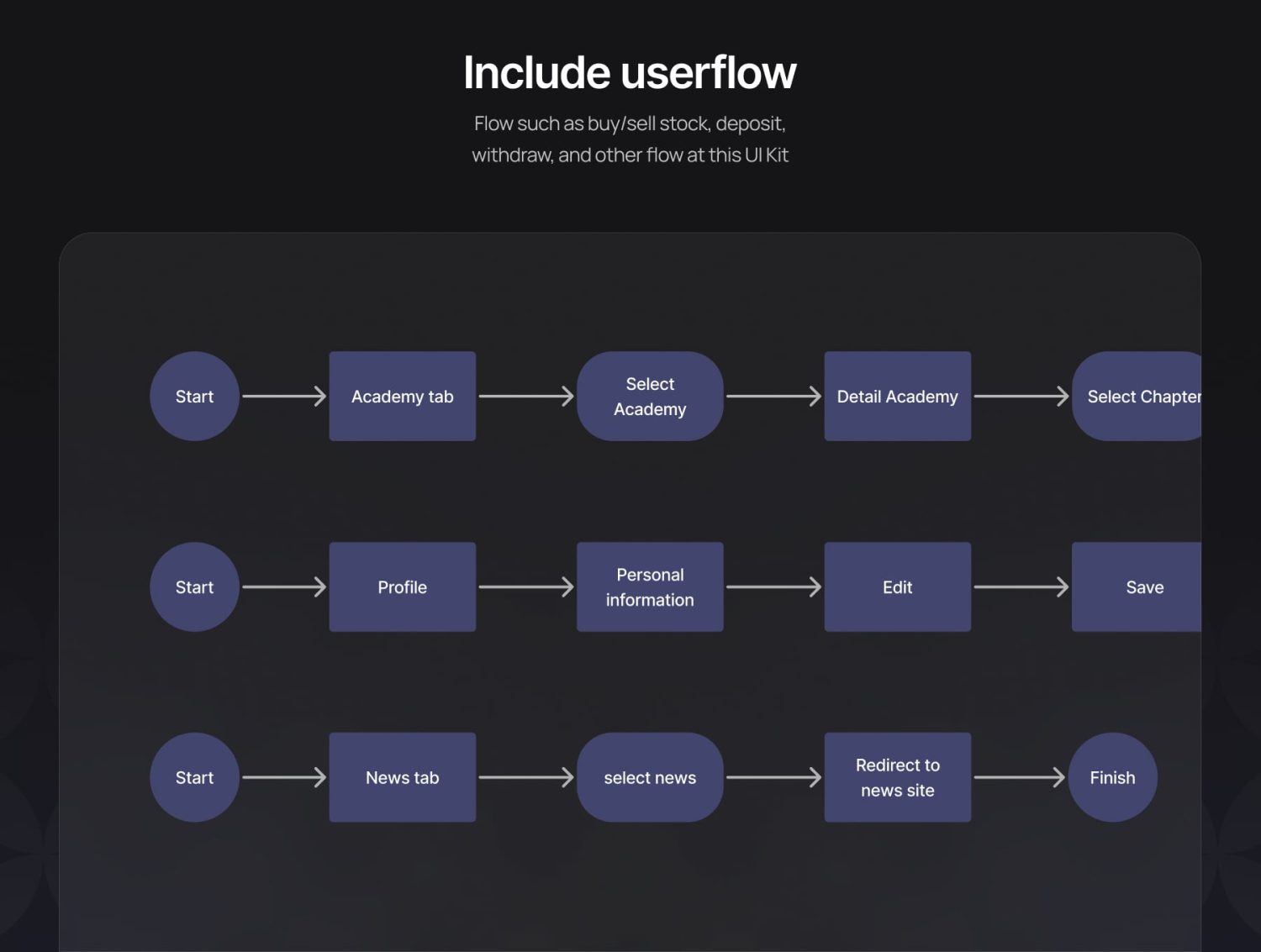Open the Detail Academy box
This screenshot has width=1261, height=952.
point(898,396)
